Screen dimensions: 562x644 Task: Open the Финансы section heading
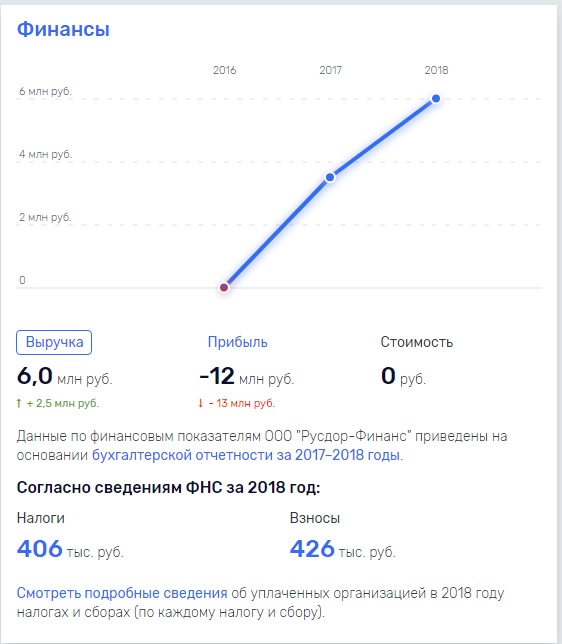63,30
